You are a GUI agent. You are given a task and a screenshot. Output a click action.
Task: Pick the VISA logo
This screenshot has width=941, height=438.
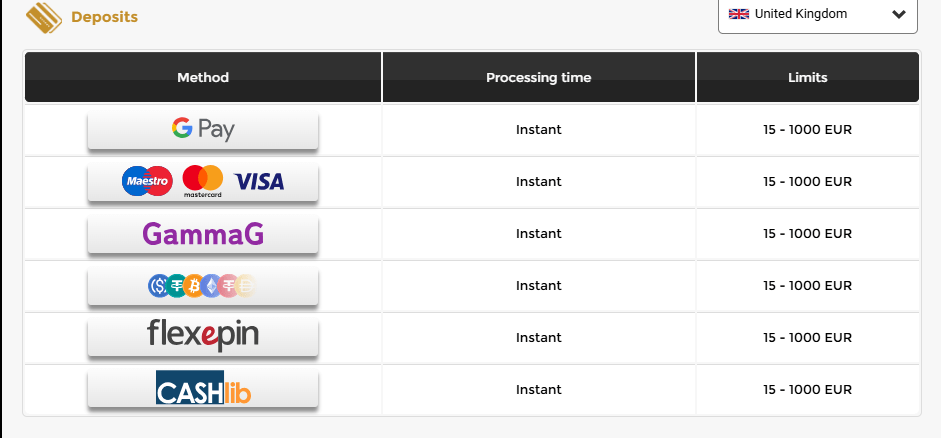259,181
